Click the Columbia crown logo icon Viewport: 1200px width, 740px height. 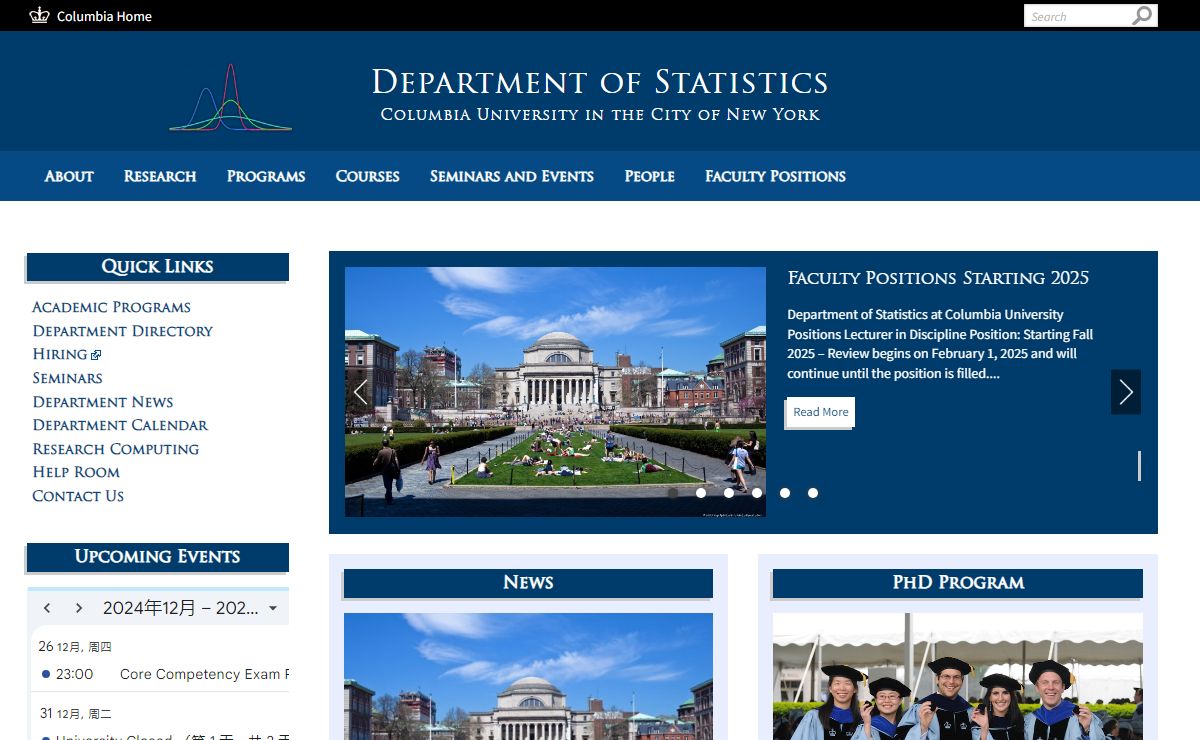pos(39,15)
